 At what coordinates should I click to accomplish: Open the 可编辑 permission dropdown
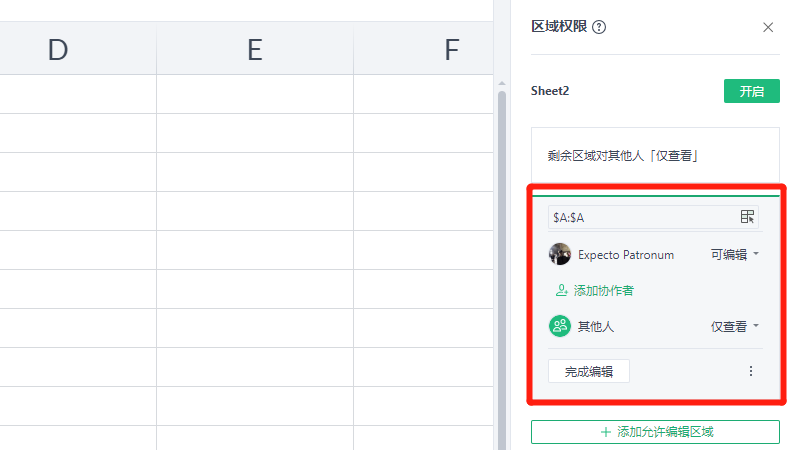click(x=735, y=254)
